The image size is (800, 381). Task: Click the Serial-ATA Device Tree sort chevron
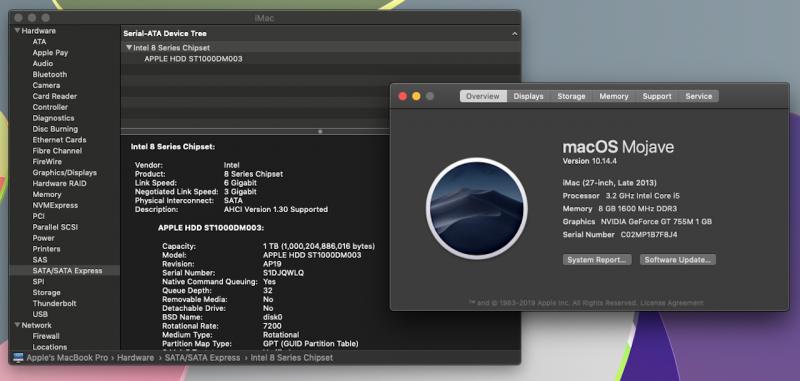click(514, 34)
